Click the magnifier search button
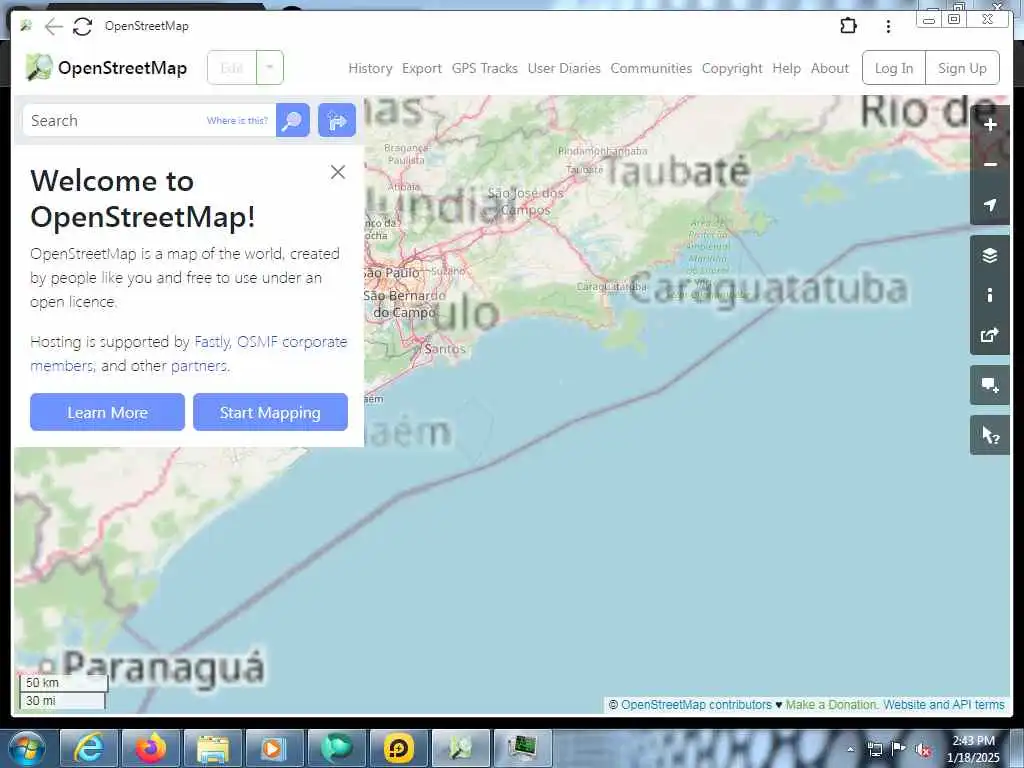The width and height of the screenshot is (1024, 768). [293, 120]
